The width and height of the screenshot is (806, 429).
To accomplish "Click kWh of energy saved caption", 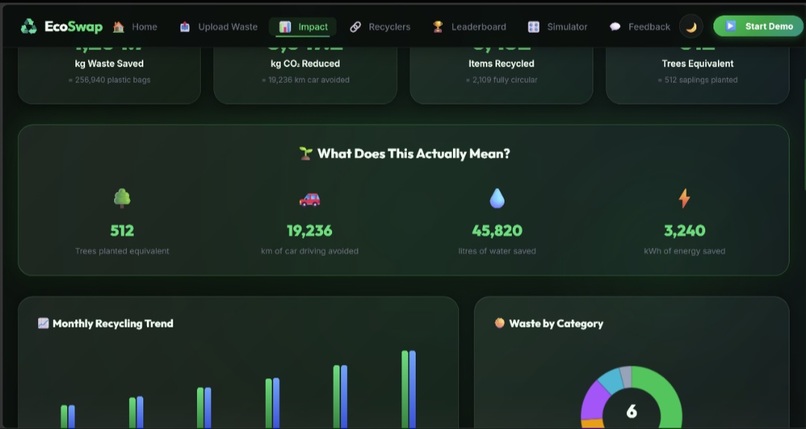I will [x=684, y=251].
